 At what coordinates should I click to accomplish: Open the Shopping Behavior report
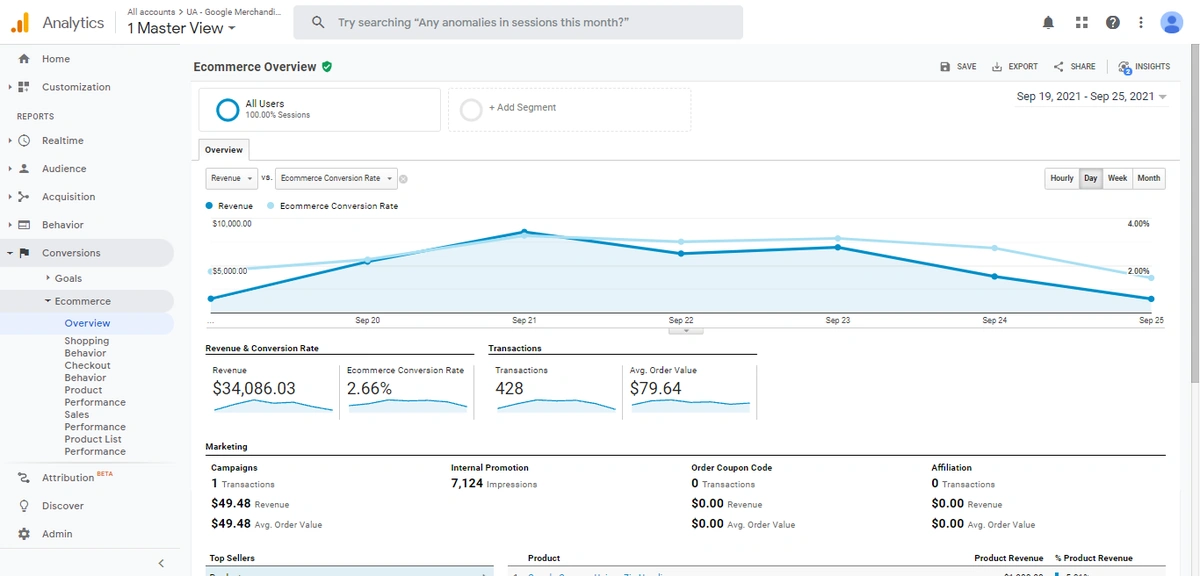pyautogui.click(x=87, y=346)
